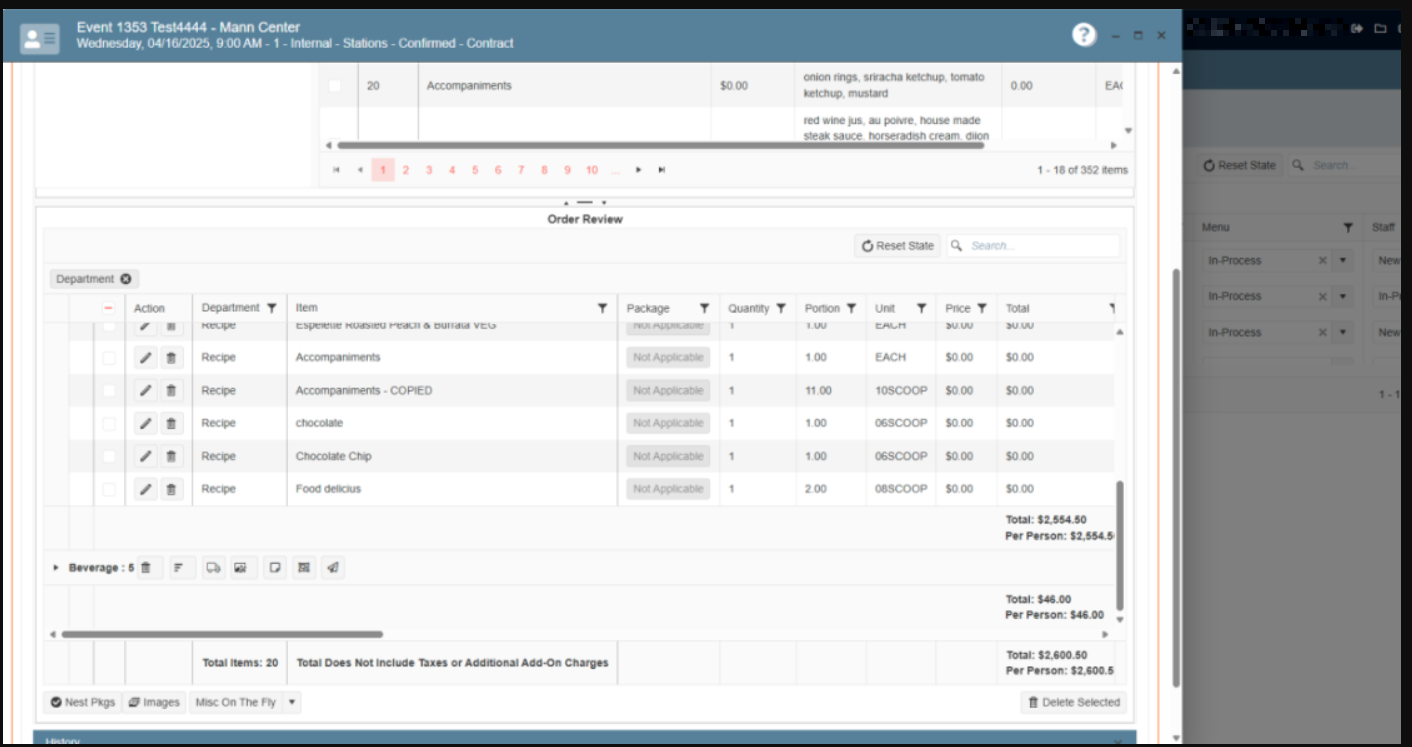Remove the Department grouping chip
This screenshot has width=1412, height=747.
coord(126,279)
